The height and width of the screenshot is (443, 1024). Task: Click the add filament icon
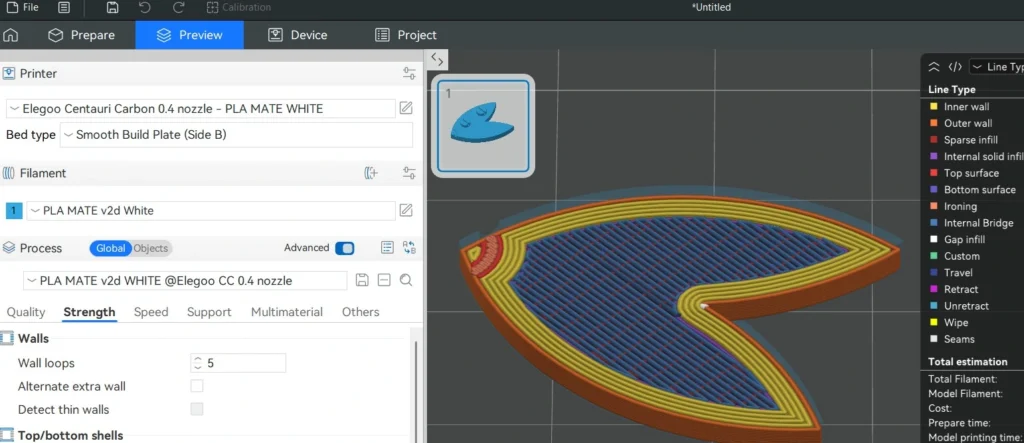click(x=371, y=173)
